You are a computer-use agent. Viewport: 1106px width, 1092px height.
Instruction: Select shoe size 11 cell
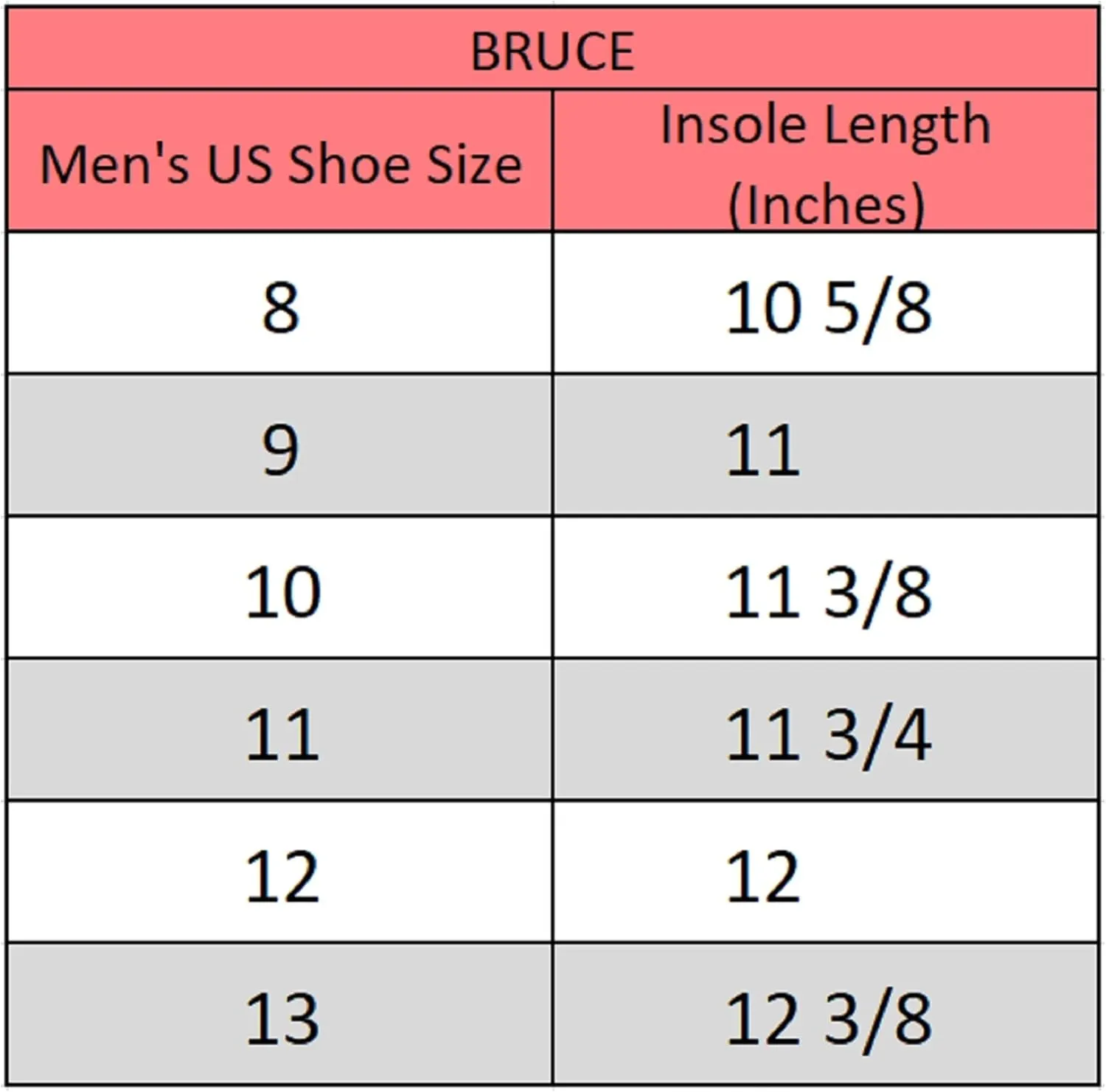279,730
